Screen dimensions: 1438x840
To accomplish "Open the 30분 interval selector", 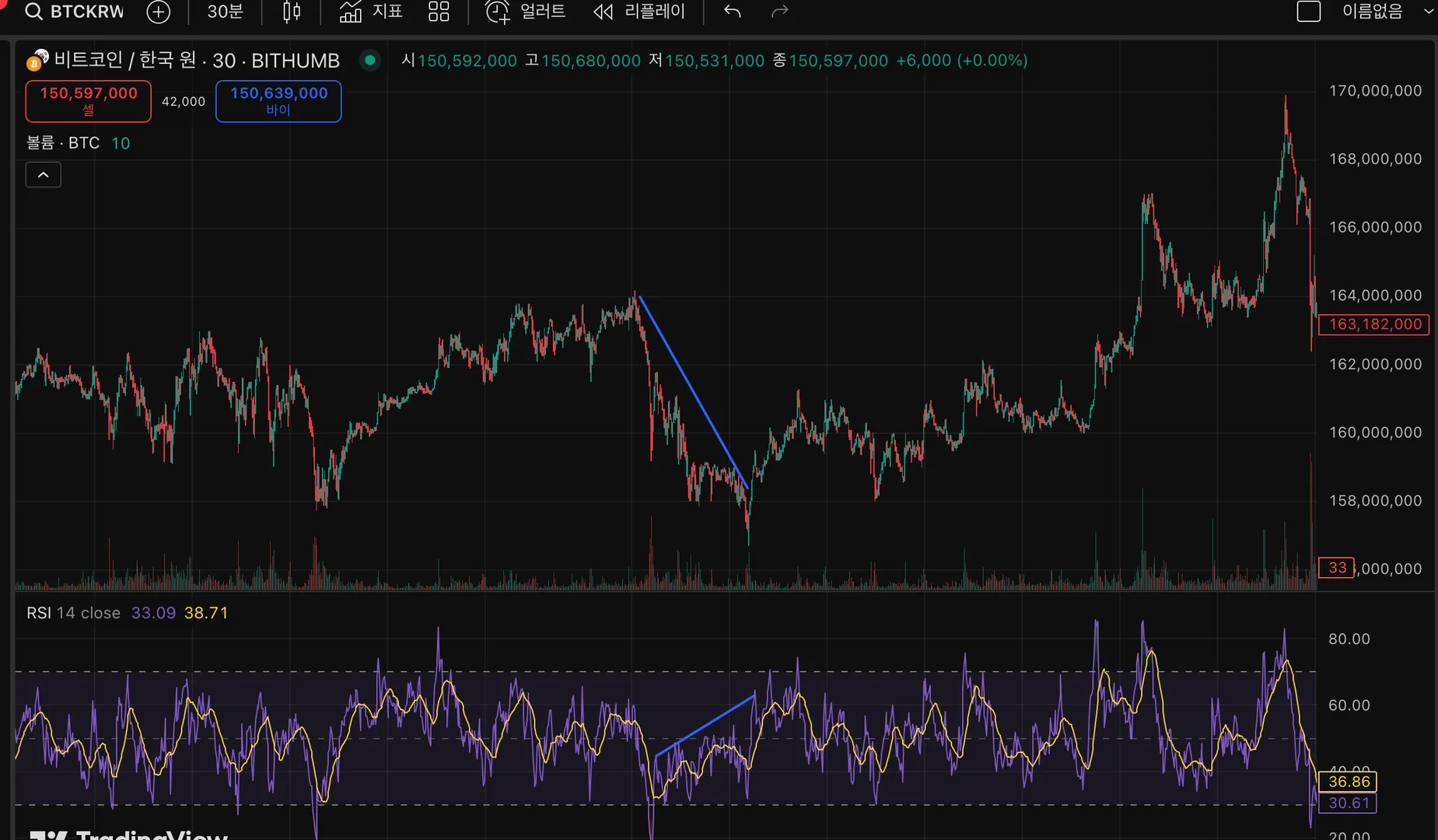I will [225, 12].
